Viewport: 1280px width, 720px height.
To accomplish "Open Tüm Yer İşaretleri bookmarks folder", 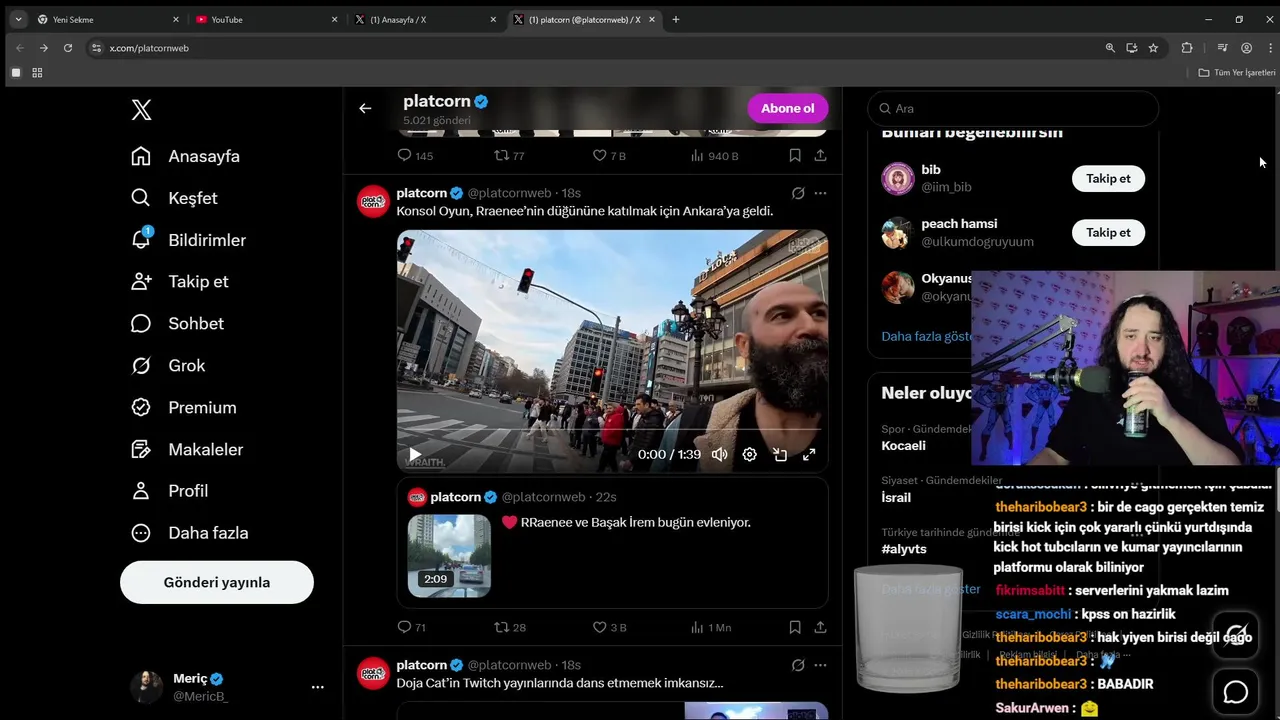I will (x=1237, y=73).
